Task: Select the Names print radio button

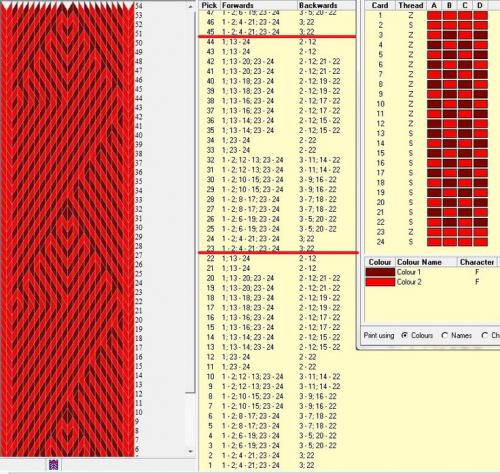Action: pyautogui.click(x=444, y=335)
